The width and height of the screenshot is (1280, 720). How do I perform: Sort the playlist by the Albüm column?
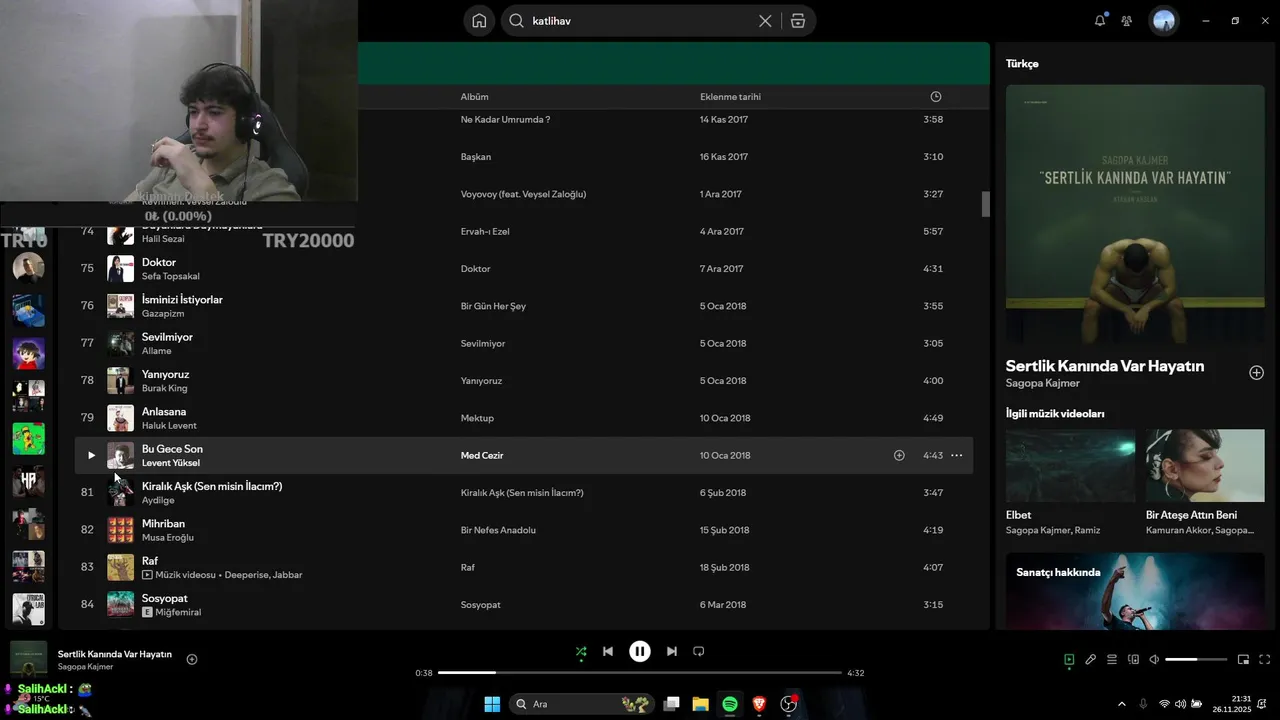(474, 97)
